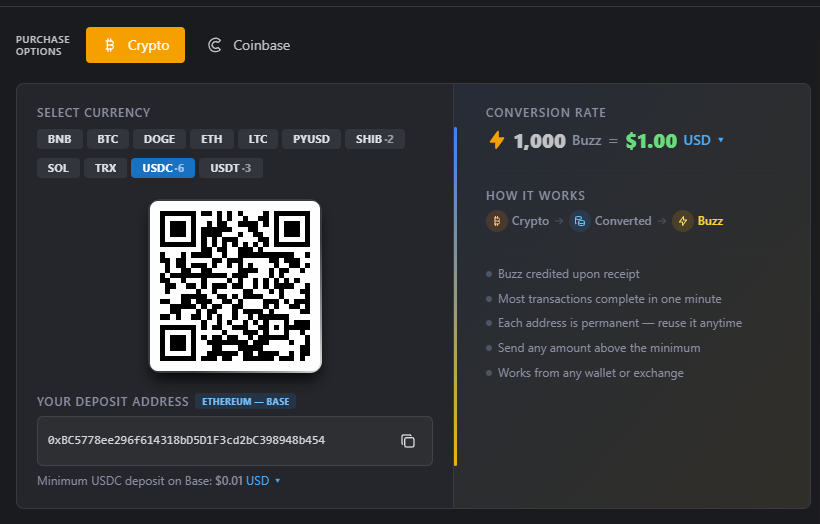Image resolution: width=820 pixels, height=524 pixels.
Task: Choose LTC as the currency
Action: click(x=258, y=139)
